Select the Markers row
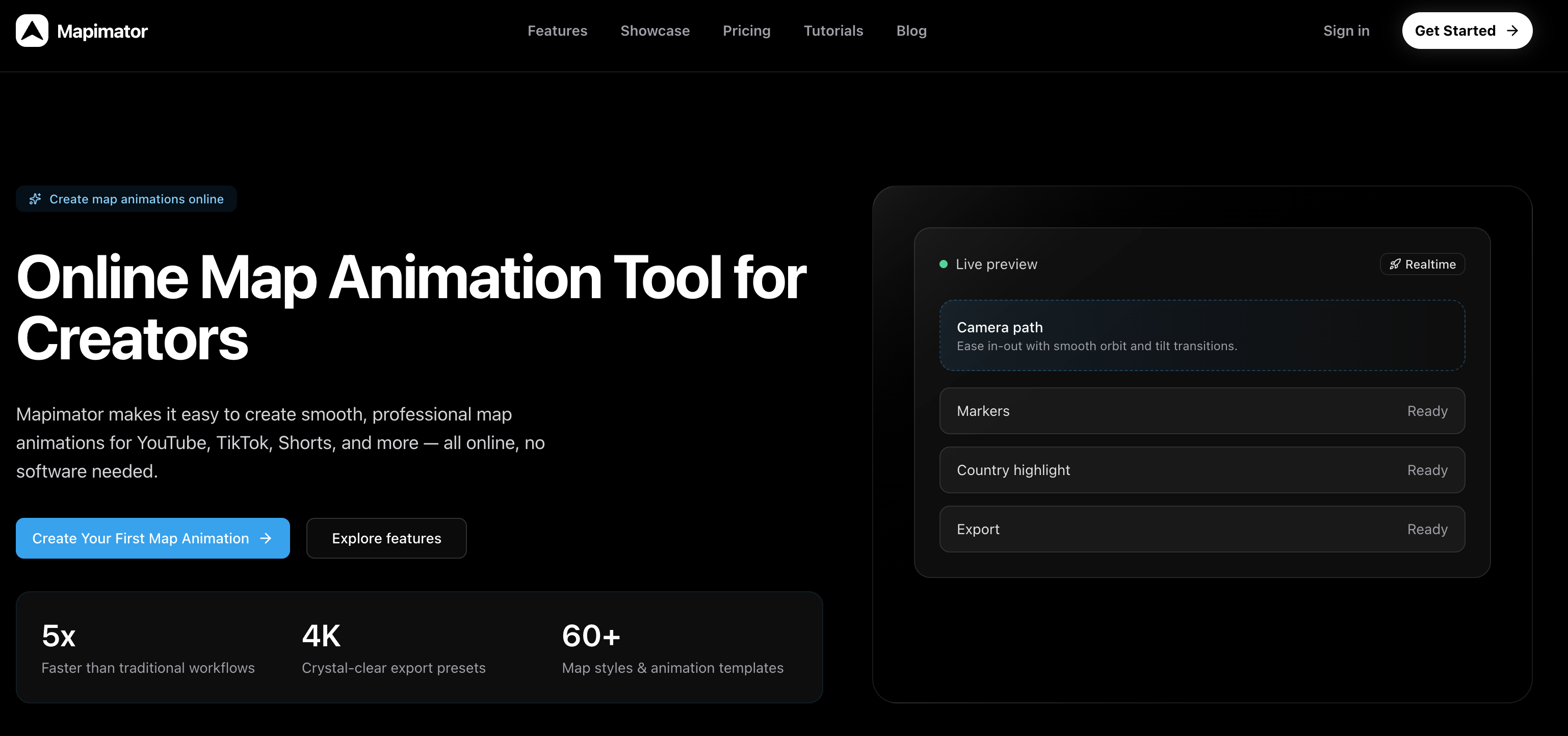The width and height of the screenshot is (1568, 736). coord(1201,411)
